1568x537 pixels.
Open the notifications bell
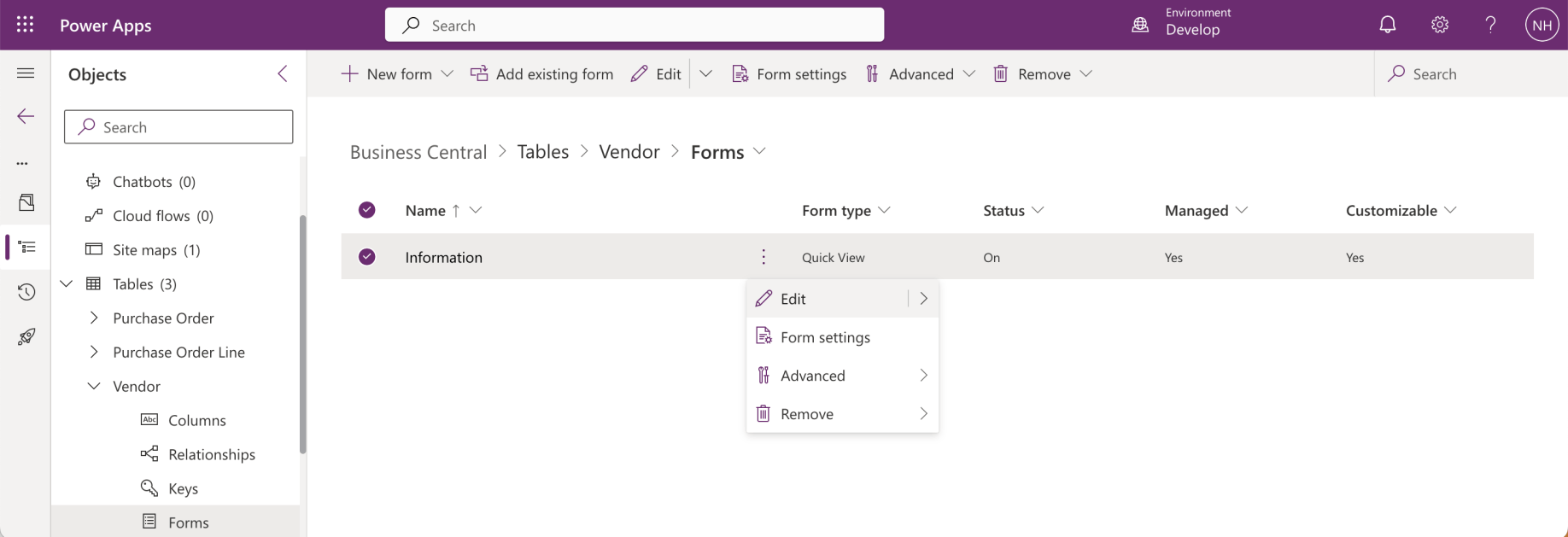(1388, 25)
